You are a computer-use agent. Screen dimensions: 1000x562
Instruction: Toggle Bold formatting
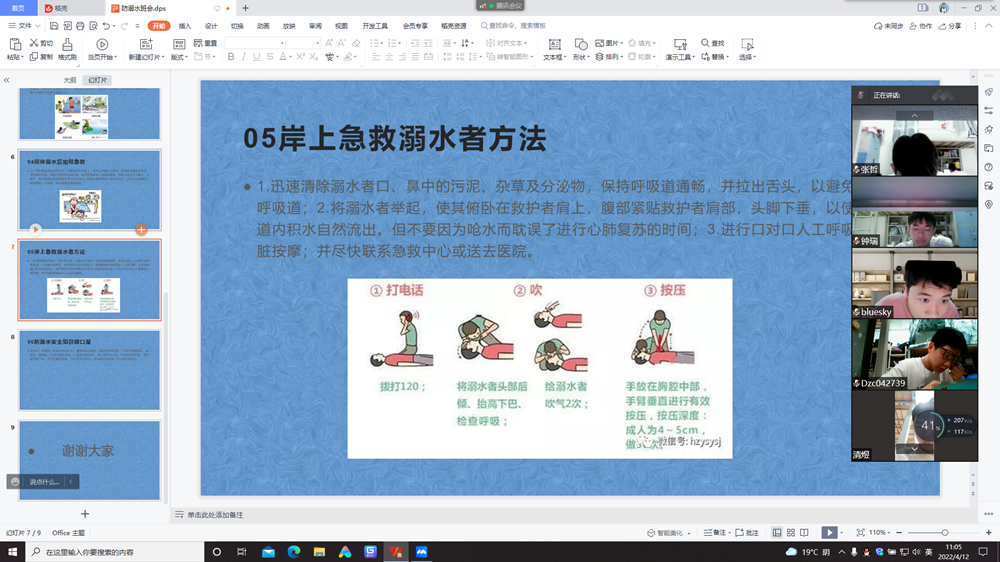coord(231,57)
